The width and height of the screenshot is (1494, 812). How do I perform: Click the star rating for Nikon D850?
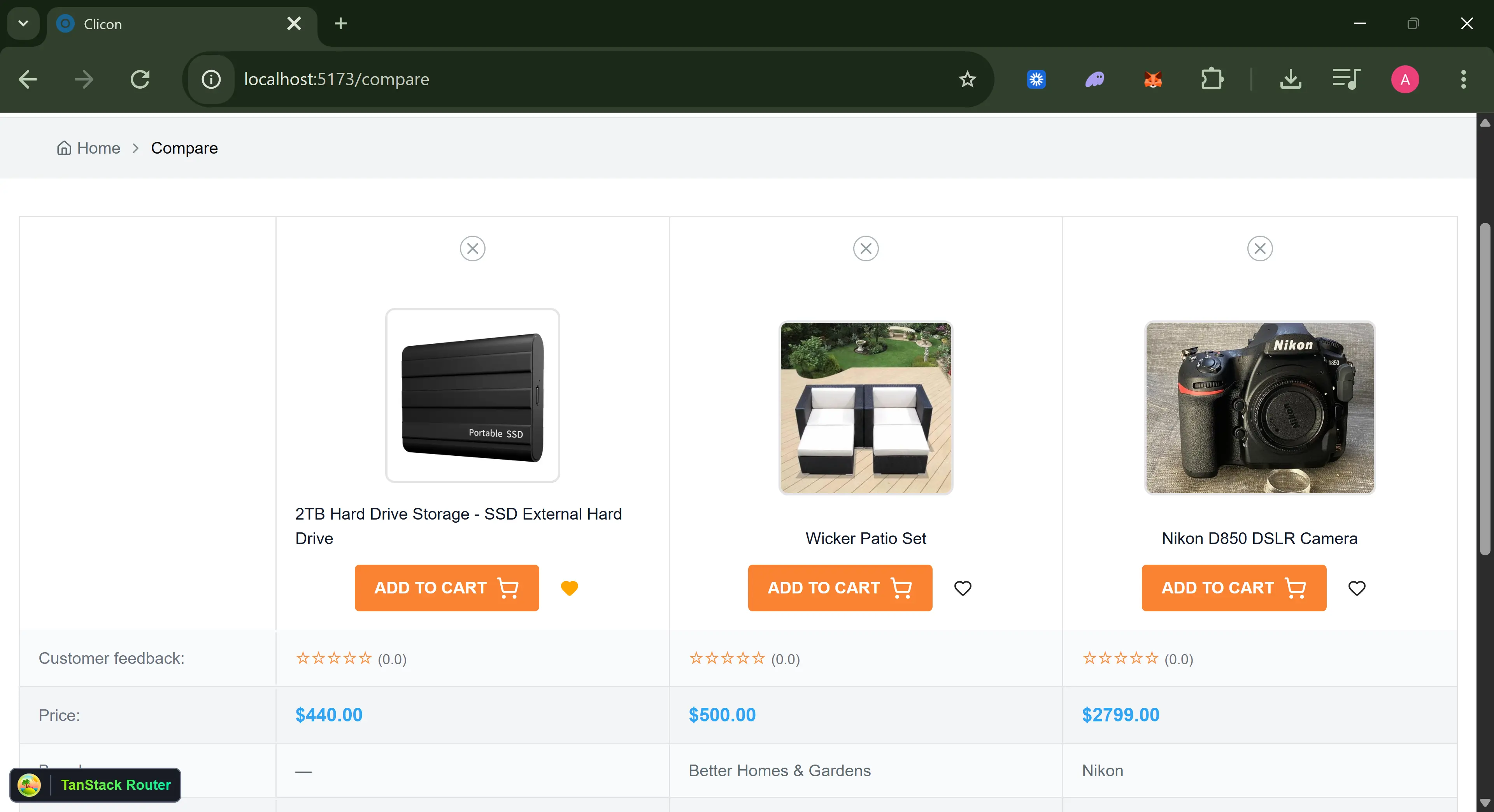[x=1120, y=658]
